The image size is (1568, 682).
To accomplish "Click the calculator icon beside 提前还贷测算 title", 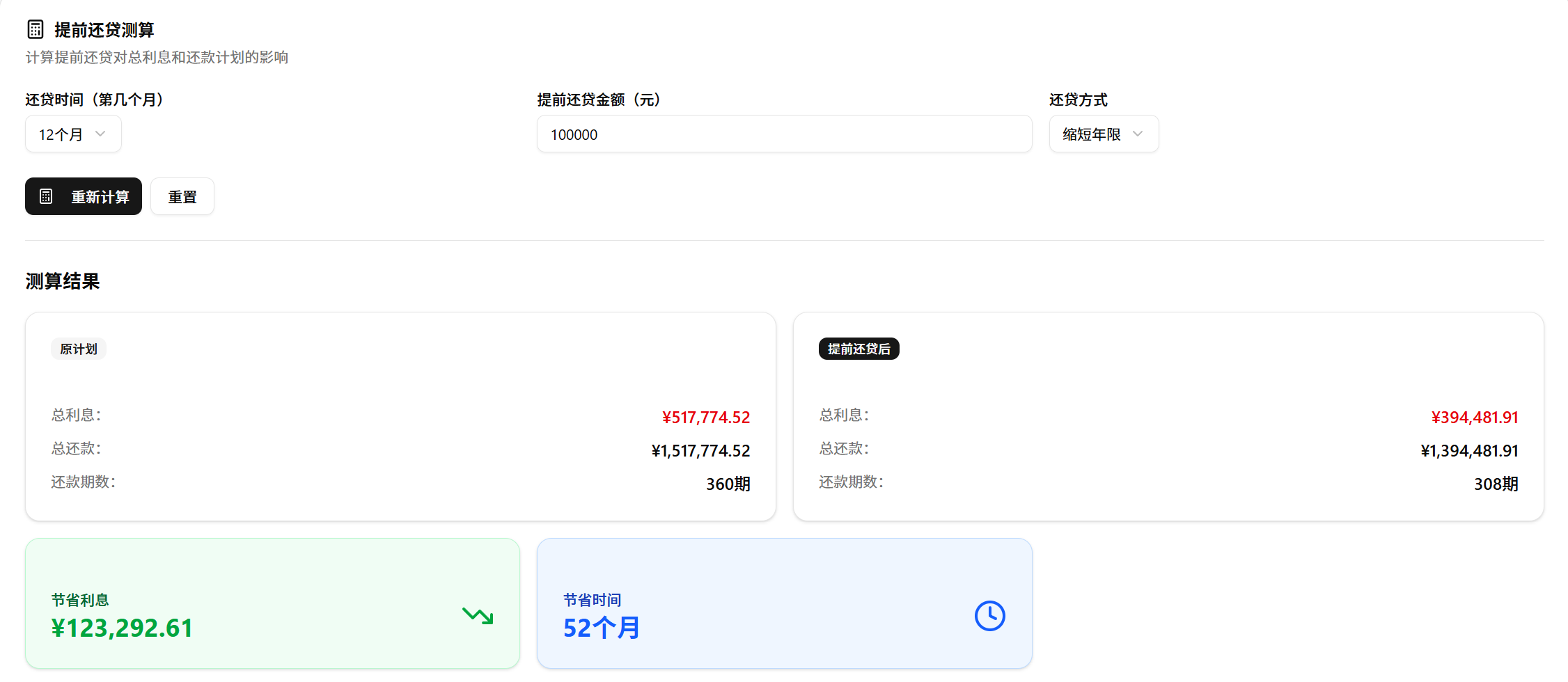I will [35, 29].
